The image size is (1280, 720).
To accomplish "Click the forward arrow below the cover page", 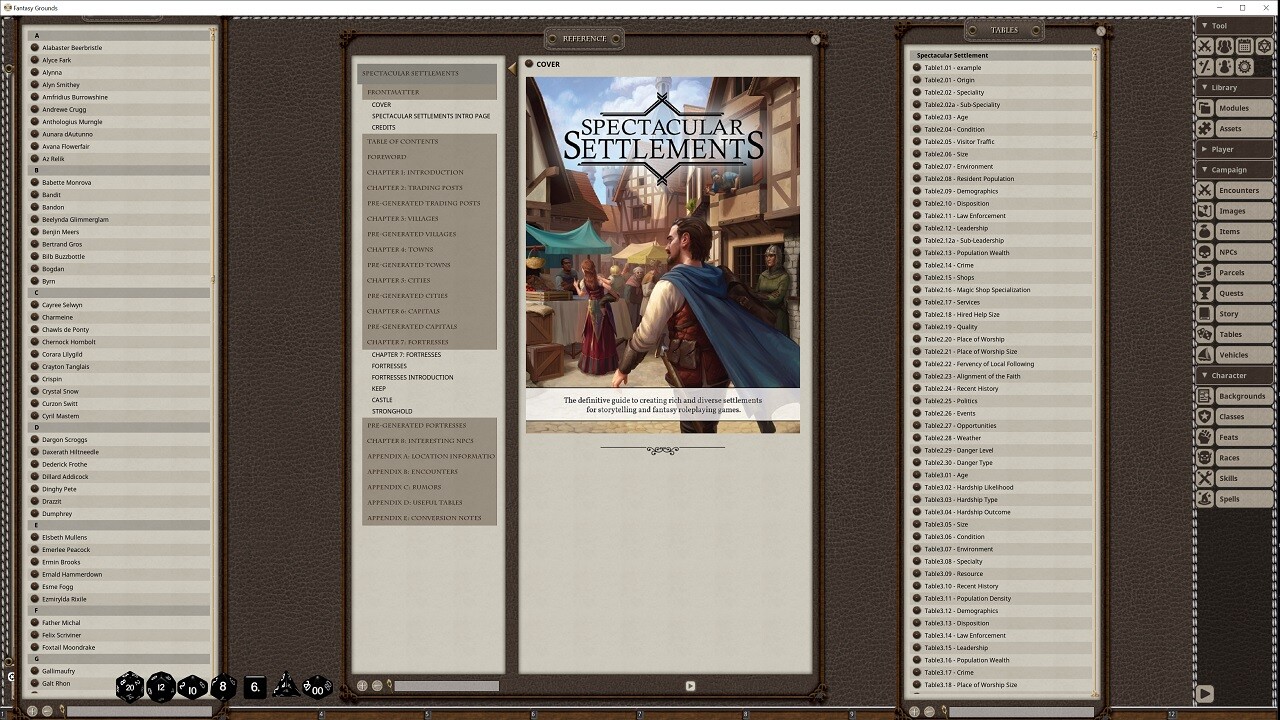I will click(x=689, y=685).
